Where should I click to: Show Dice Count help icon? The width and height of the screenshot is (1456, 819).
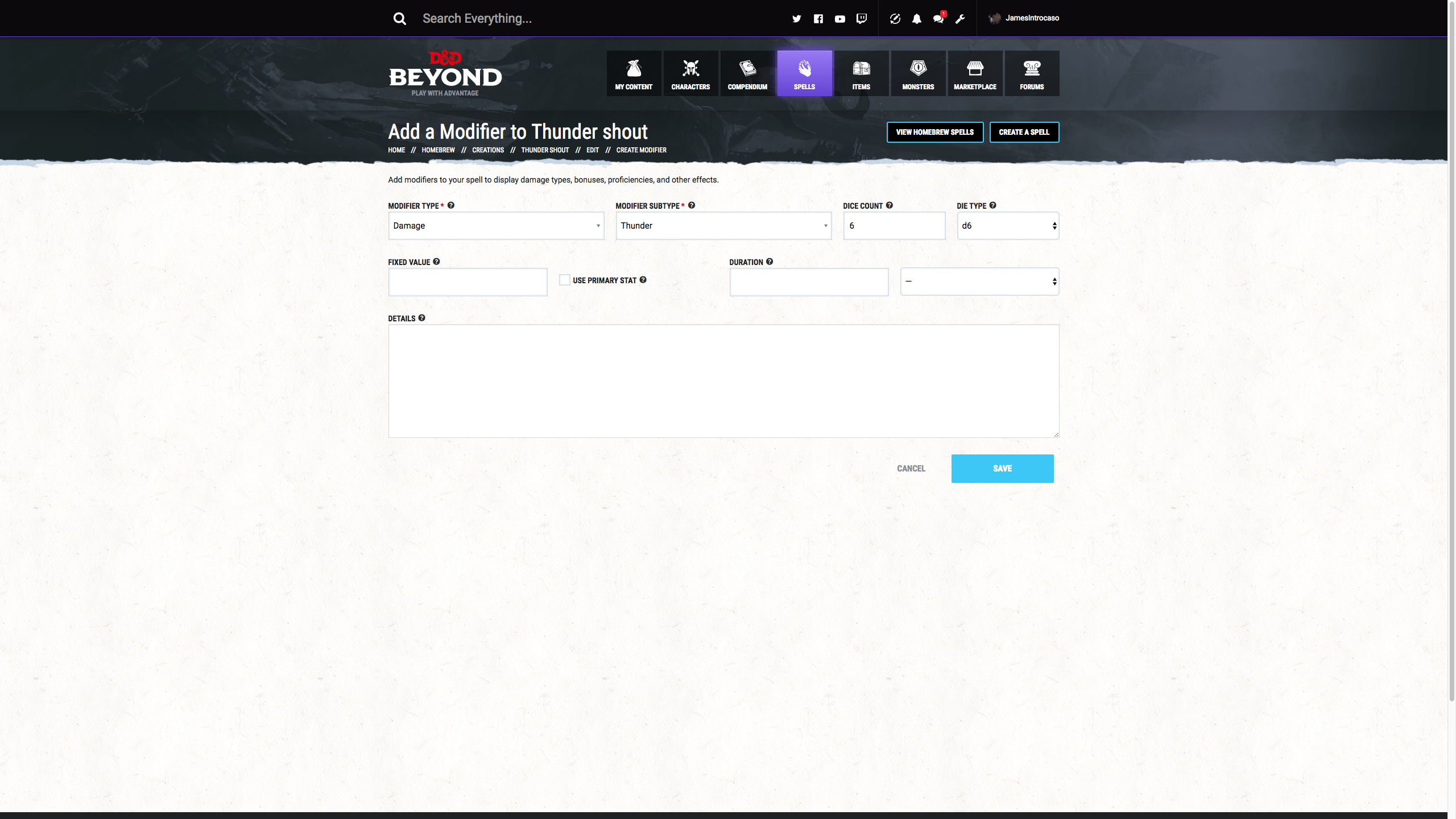890,205
